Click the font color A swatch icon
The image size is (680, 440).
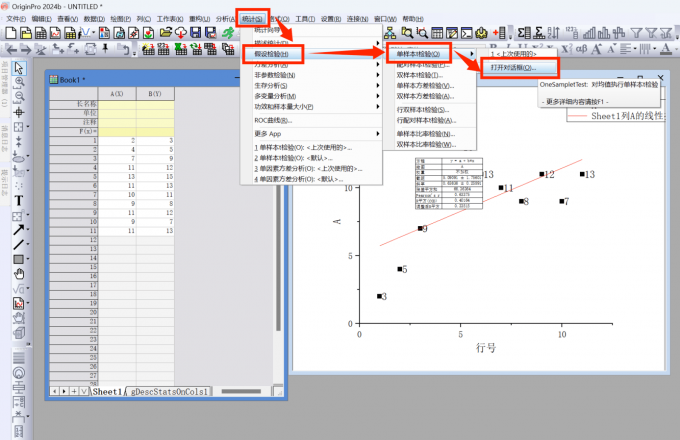(x=667, y=49)
